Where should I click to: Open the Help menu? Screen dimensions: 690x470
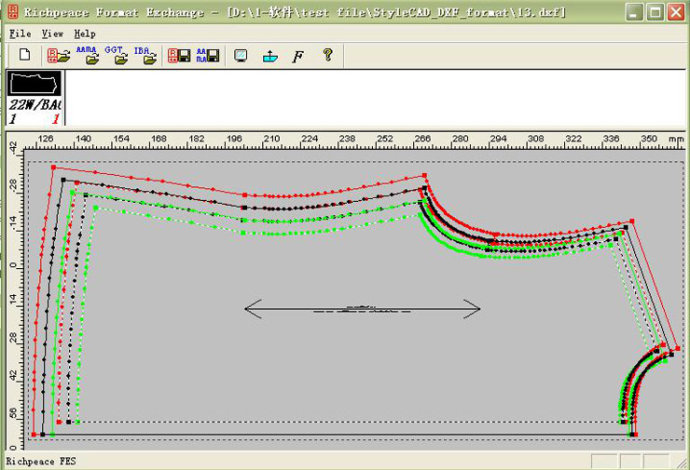84,33
